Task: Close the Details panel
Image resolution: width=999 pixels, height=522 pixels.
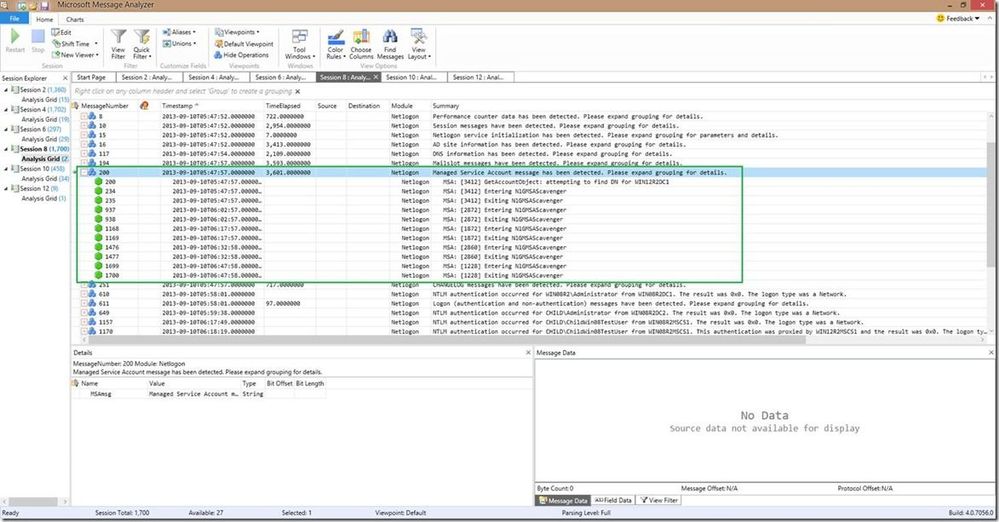Action: (x=528, y=352)
